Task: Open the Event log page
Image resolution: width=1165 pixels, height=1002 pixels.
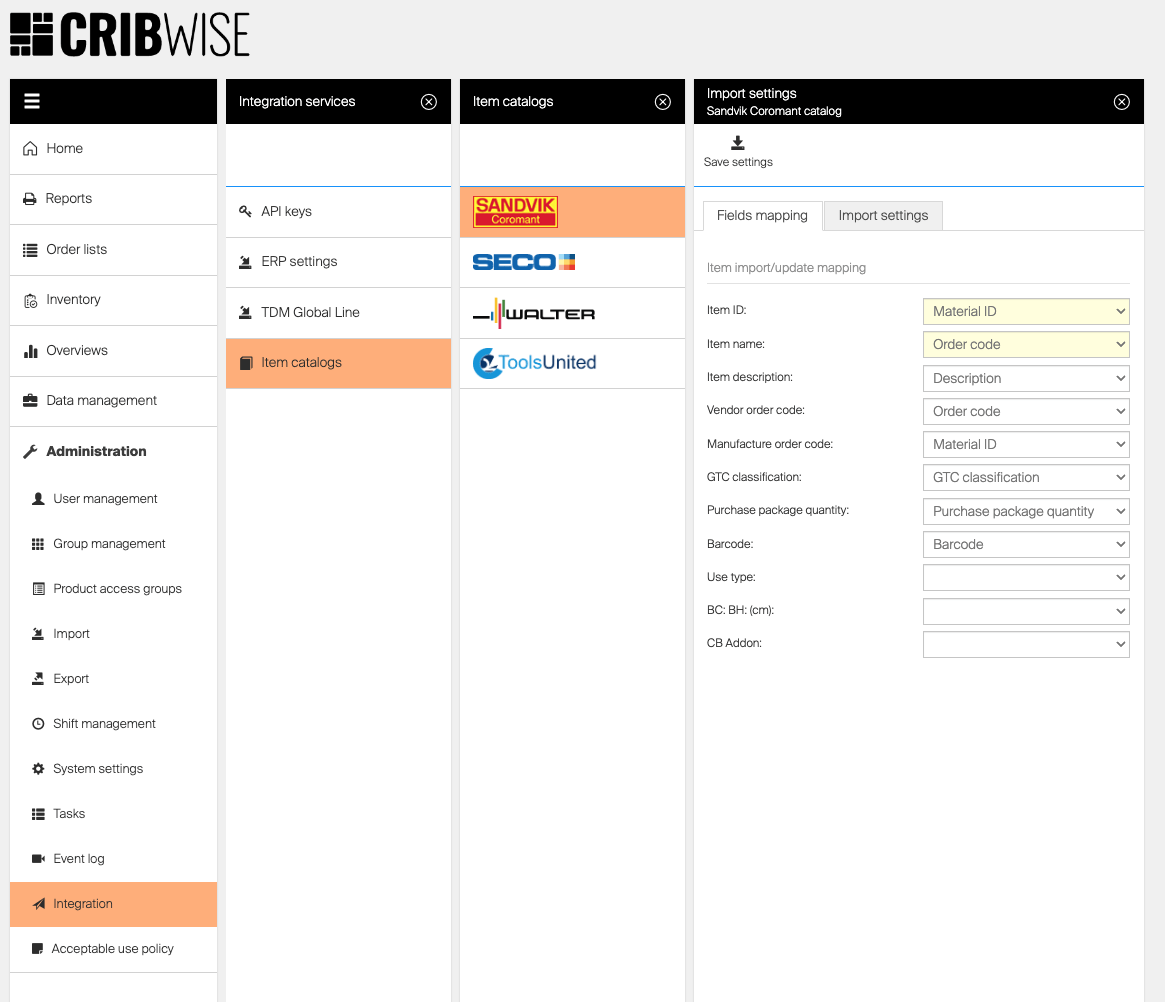Action: coord(79,858)
